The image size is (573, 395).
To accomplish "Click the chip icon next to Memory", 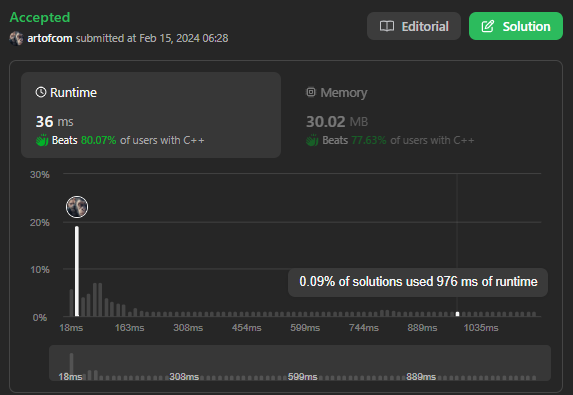I will click(x=311, y=92).
